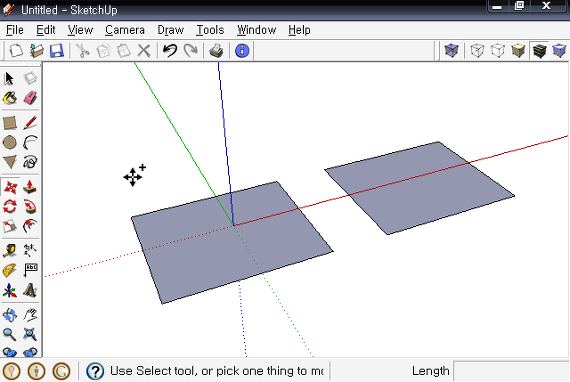This screenshot has height=382, width=570.
Task: Create a new document with New icon
Action: coord(16,51)
